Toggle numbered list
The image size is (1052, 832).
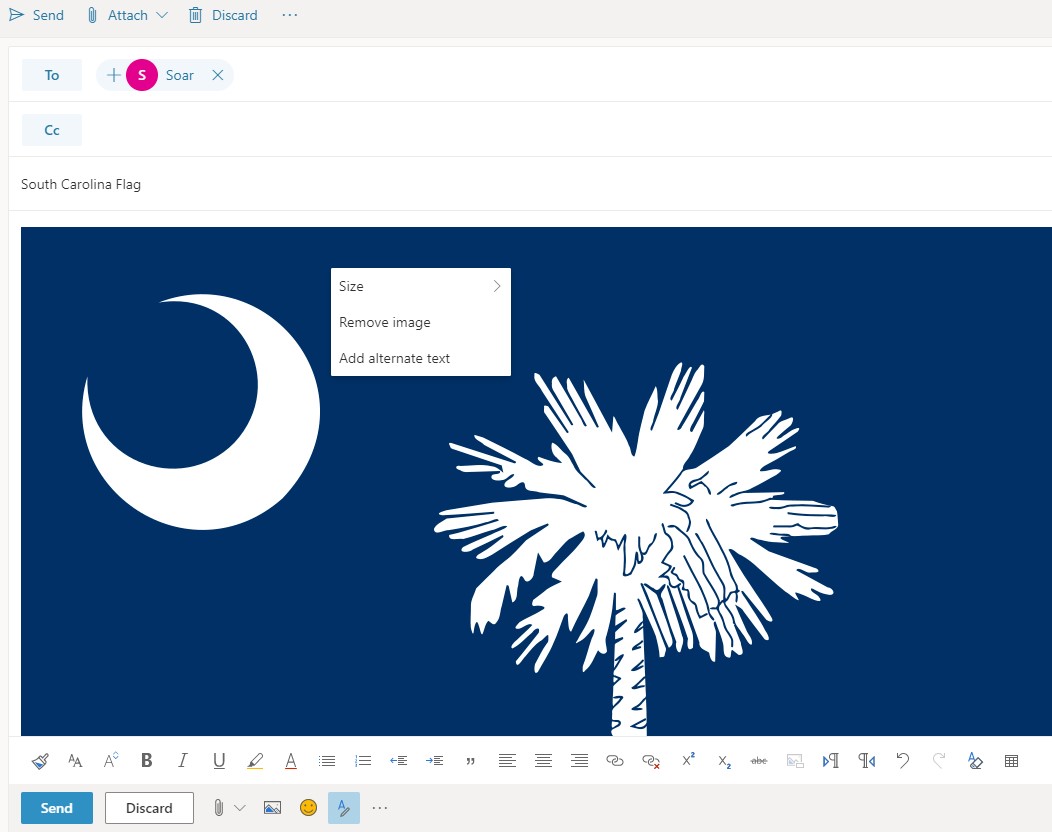tap(363, 761)
